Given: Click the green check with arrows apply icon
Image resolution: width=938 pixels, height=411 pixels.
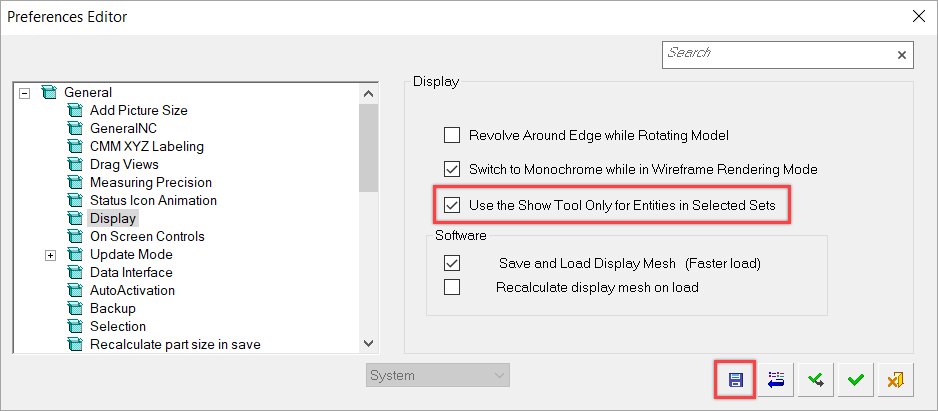Looking at the screenshot, I should [816, 379].
